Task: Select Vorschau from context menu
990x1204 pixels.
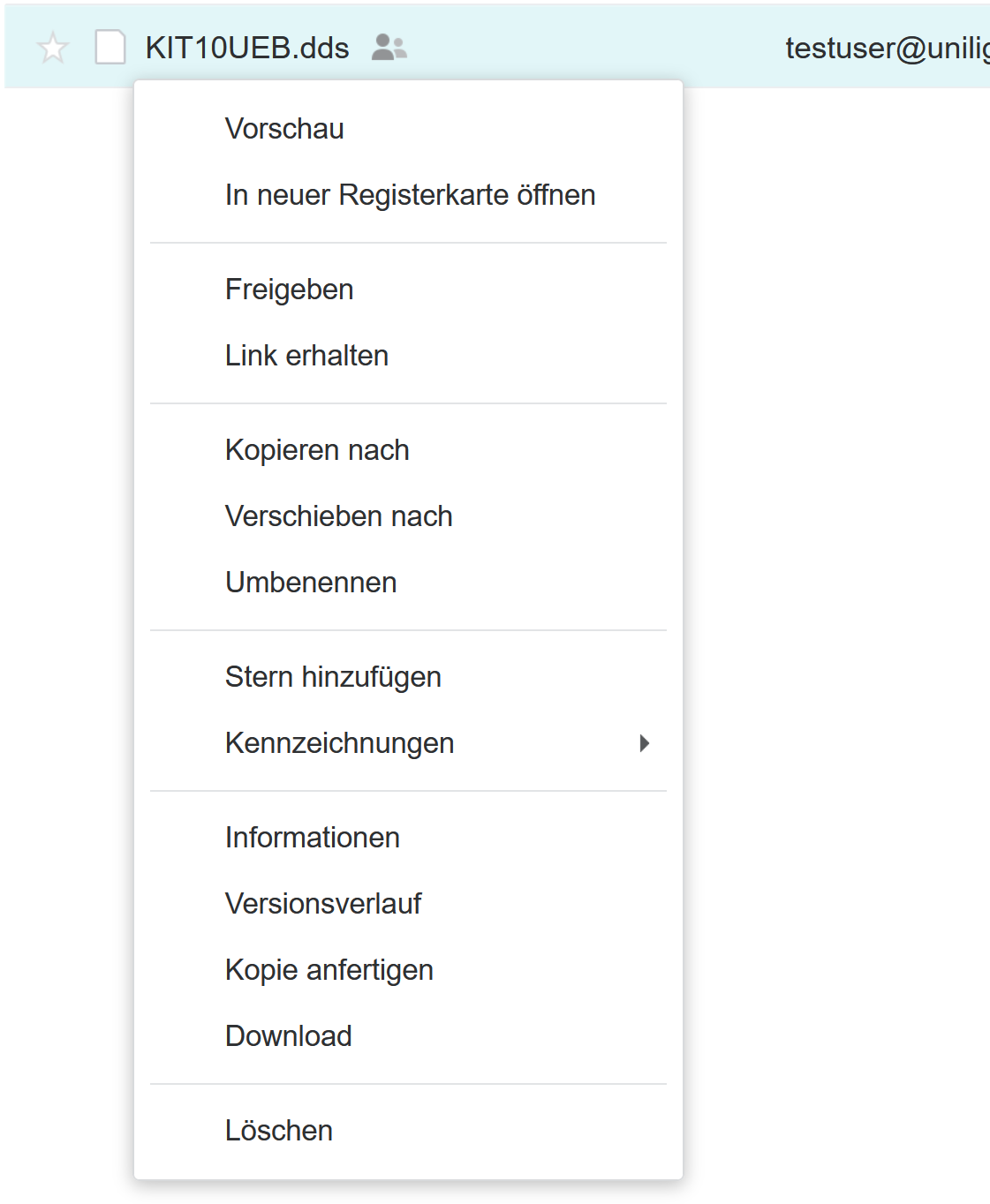Action: coord(284,129)
